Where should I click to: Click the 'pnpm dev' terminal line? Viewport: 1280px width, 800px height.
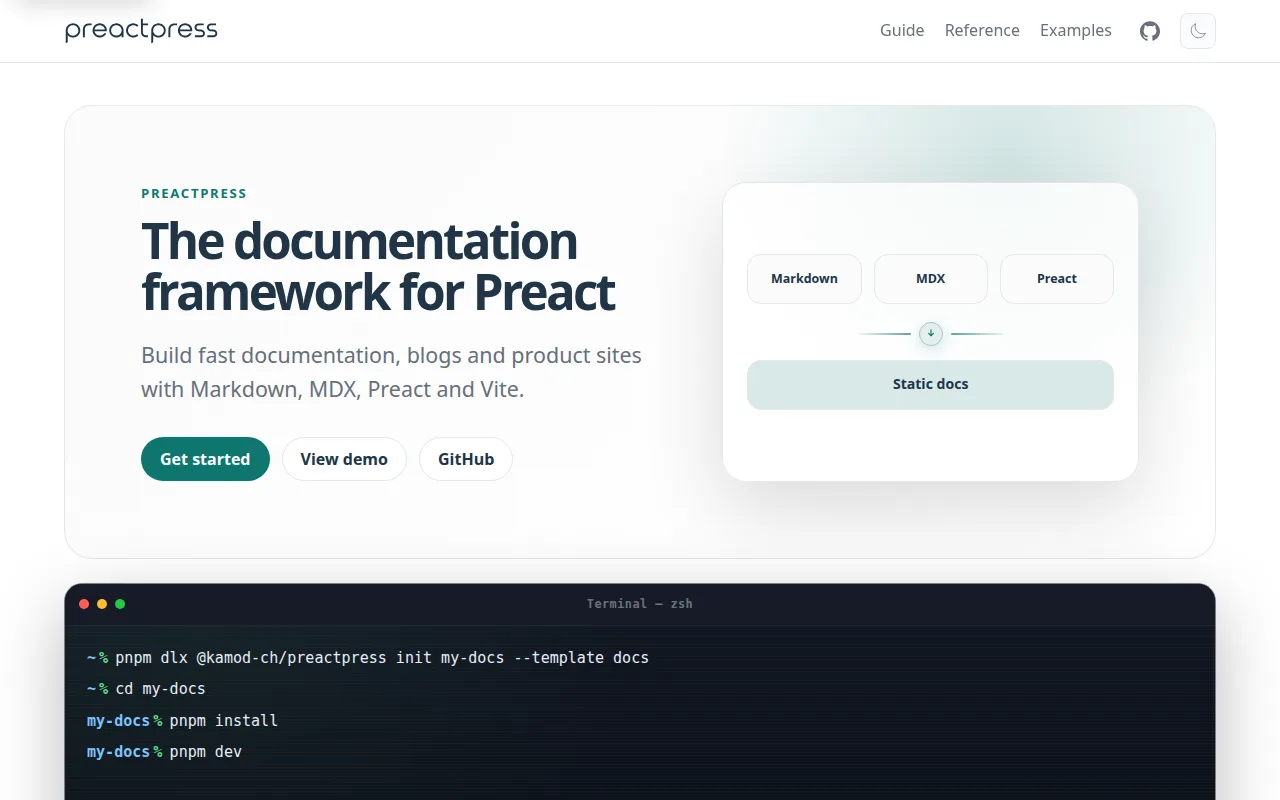pos(164,751)
